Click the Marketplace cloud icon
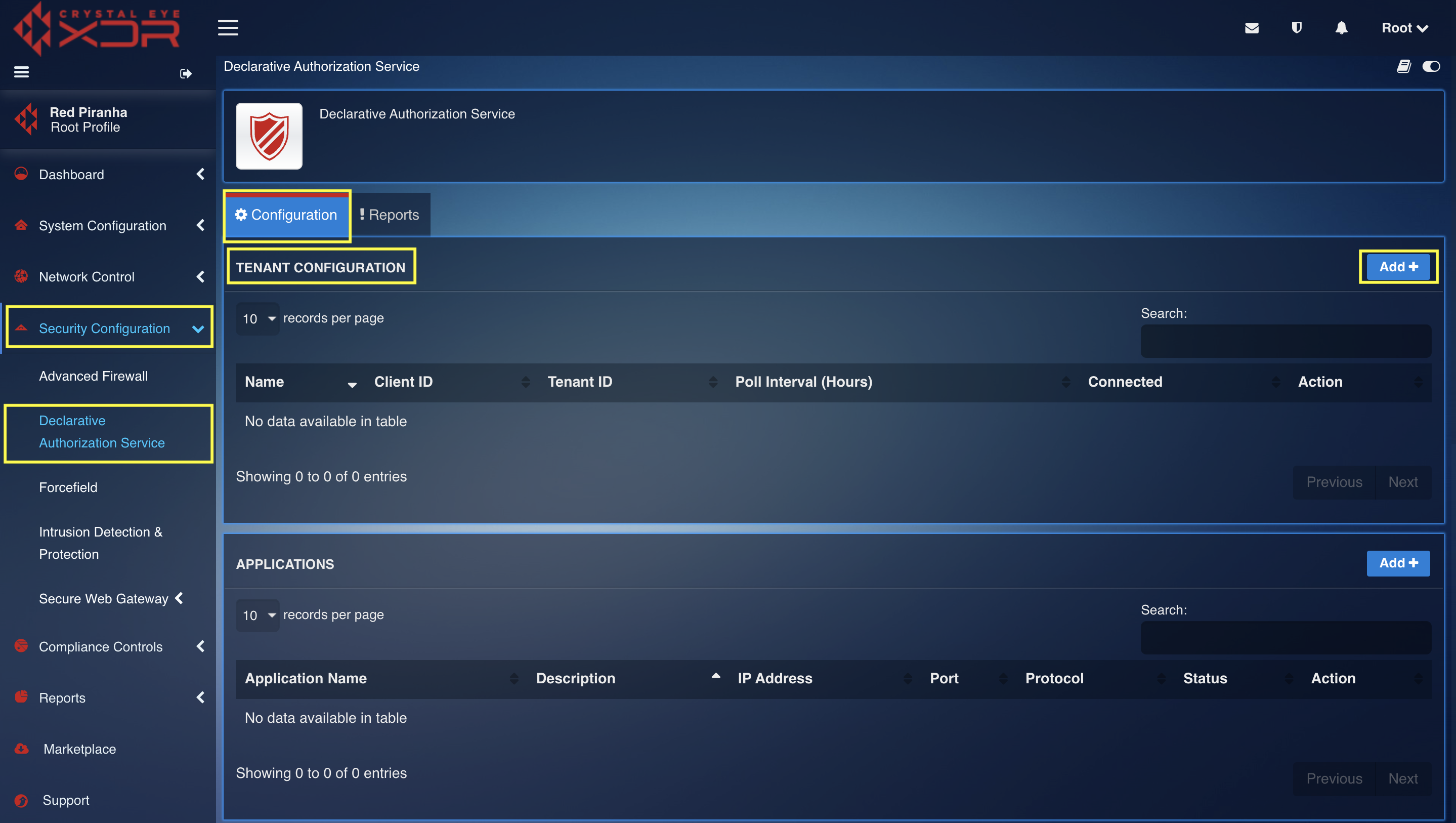Image resolution: width=1456 pixels, height=823 pixels. pos(21,748)
